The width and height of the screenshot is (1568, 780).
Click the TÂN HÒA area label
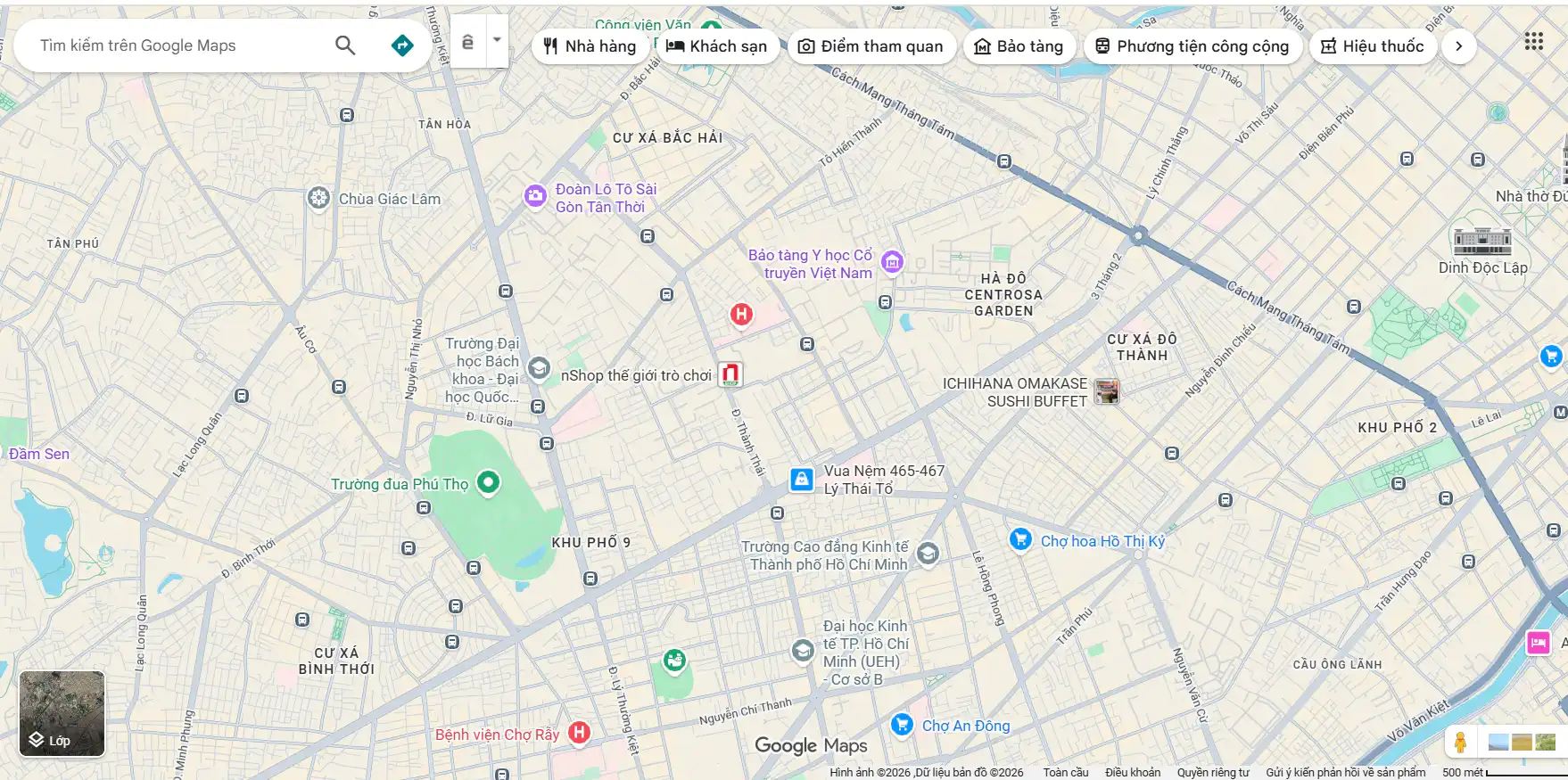coord(445,124)
